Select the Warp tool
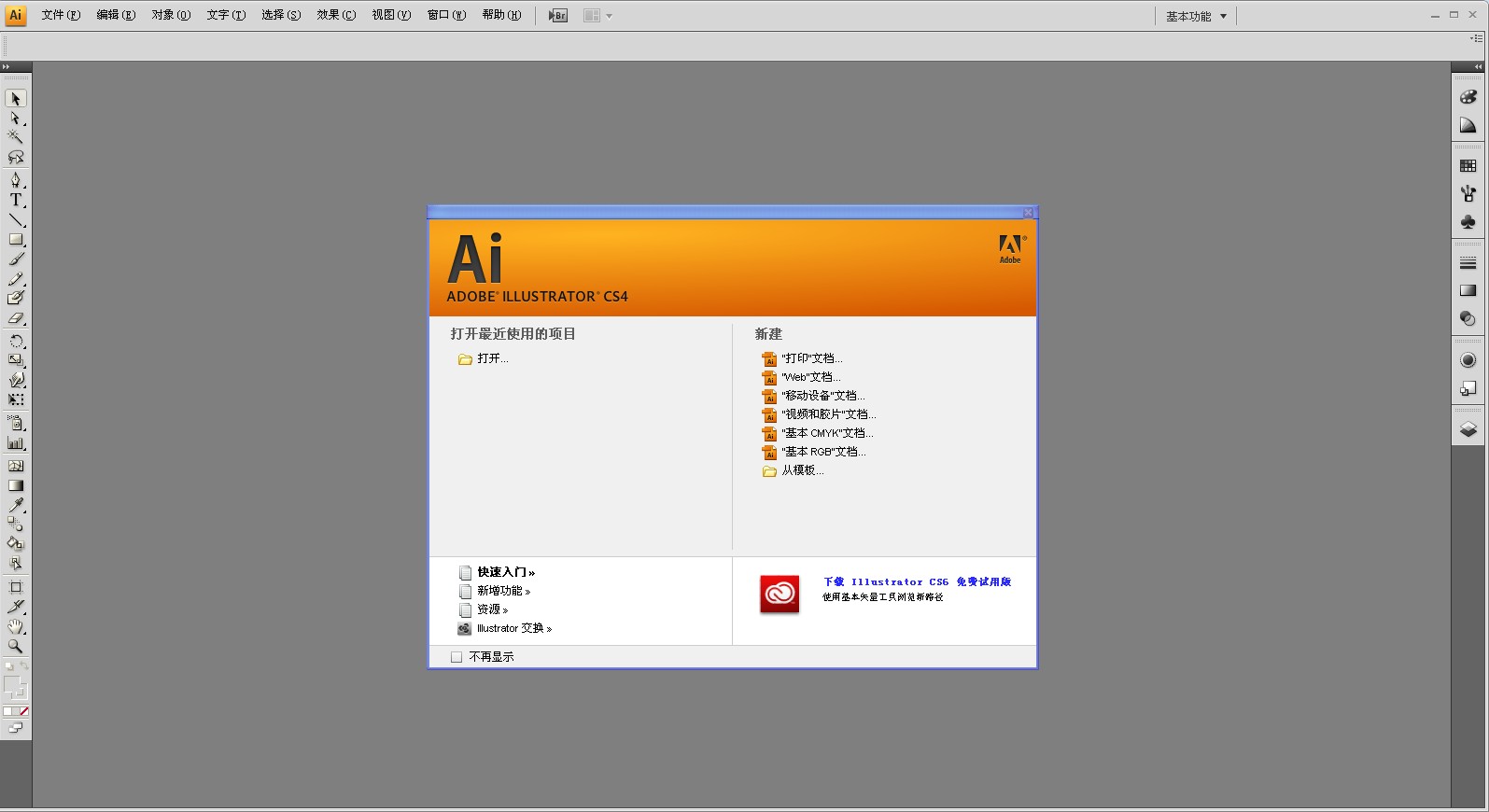1489x812 pixels. 16,380
